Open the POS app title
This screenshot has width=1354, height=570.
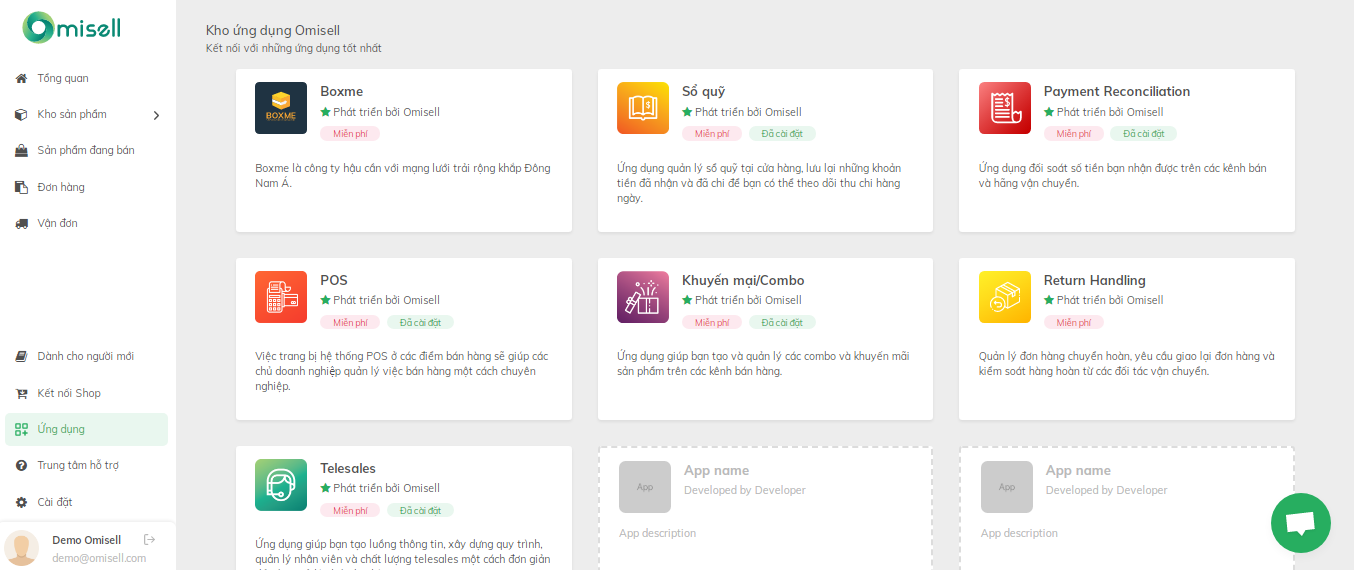click(334, 280)
